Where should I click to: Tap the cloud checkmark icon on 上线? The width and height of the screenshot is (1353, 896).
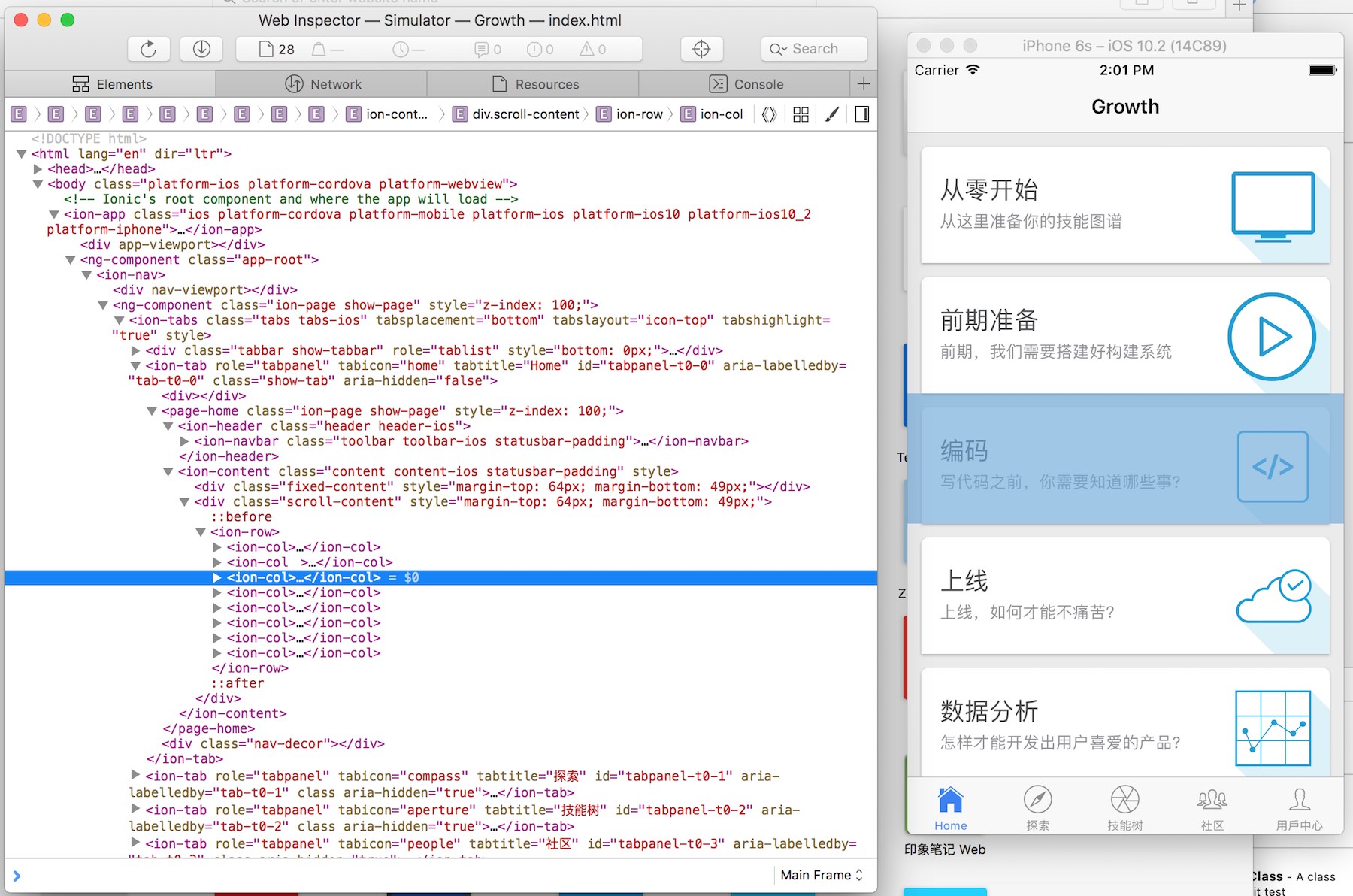[x=1274, y=597]
